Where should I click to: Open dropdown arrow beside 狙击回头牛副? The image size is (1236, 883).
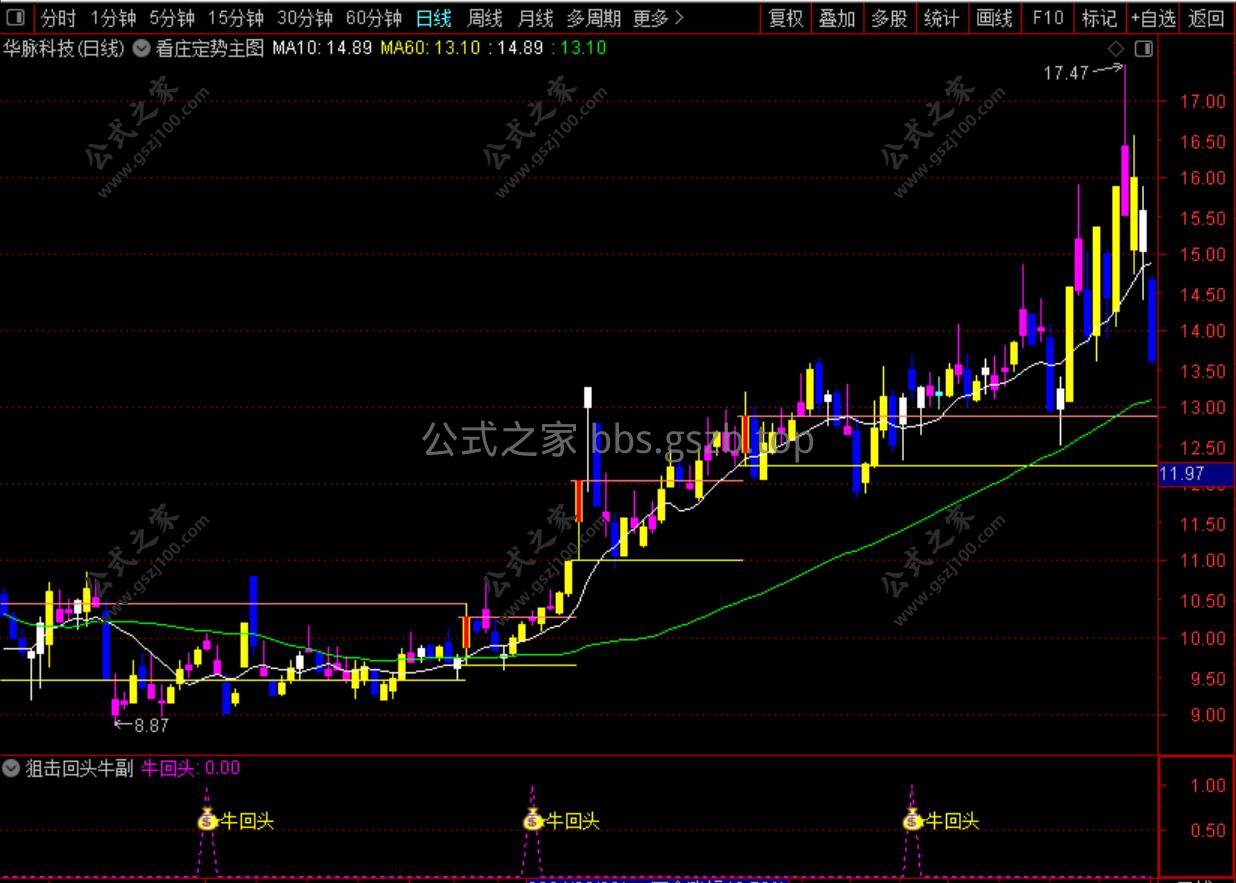pos(11,768)
